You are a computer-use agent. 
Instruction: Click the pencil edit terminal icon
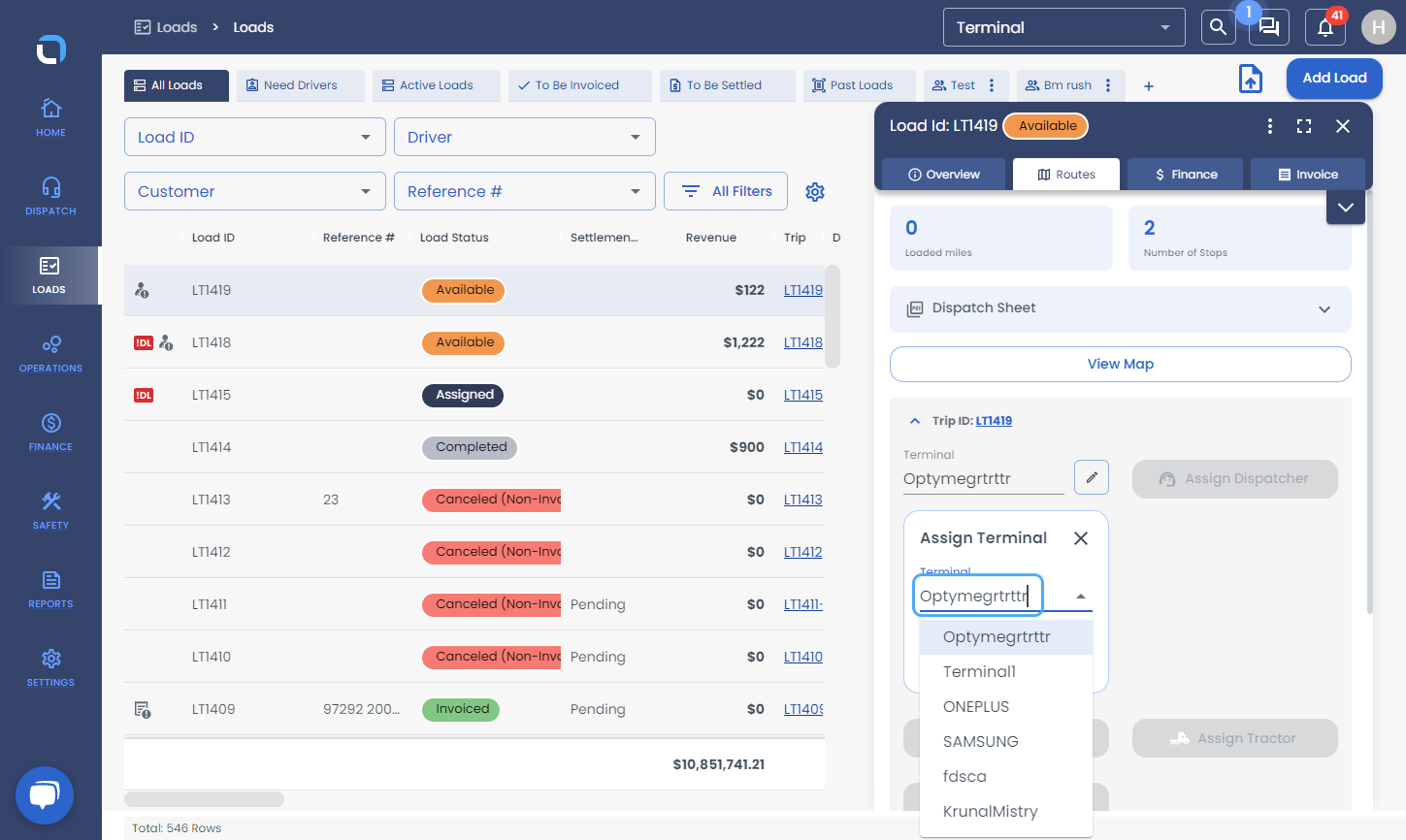click(x=1092, y=477)
